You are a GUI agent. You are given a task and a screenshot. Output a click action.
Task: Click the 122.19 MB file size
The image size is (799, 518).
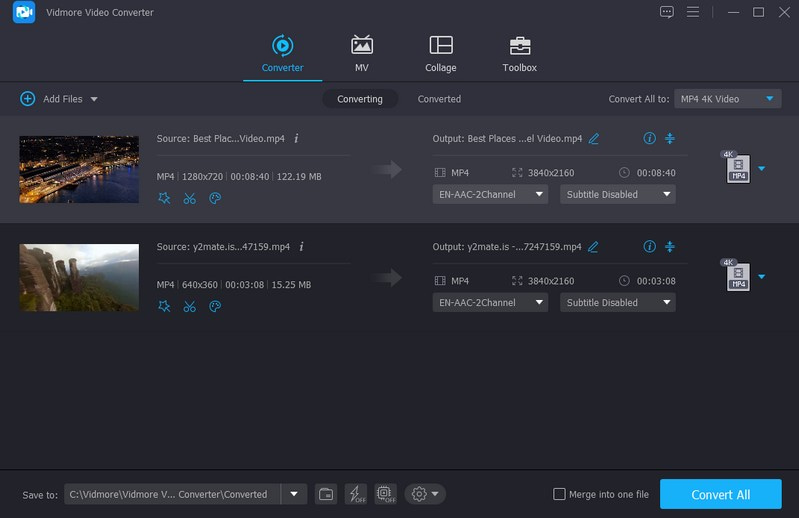pos(299,177)
